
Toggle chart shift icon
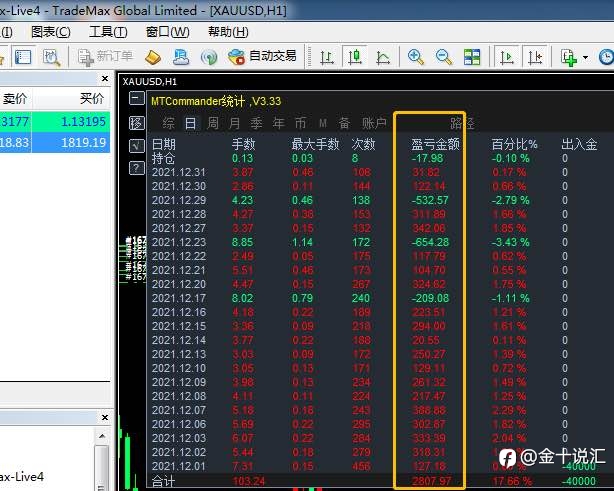tap(535, 57)
